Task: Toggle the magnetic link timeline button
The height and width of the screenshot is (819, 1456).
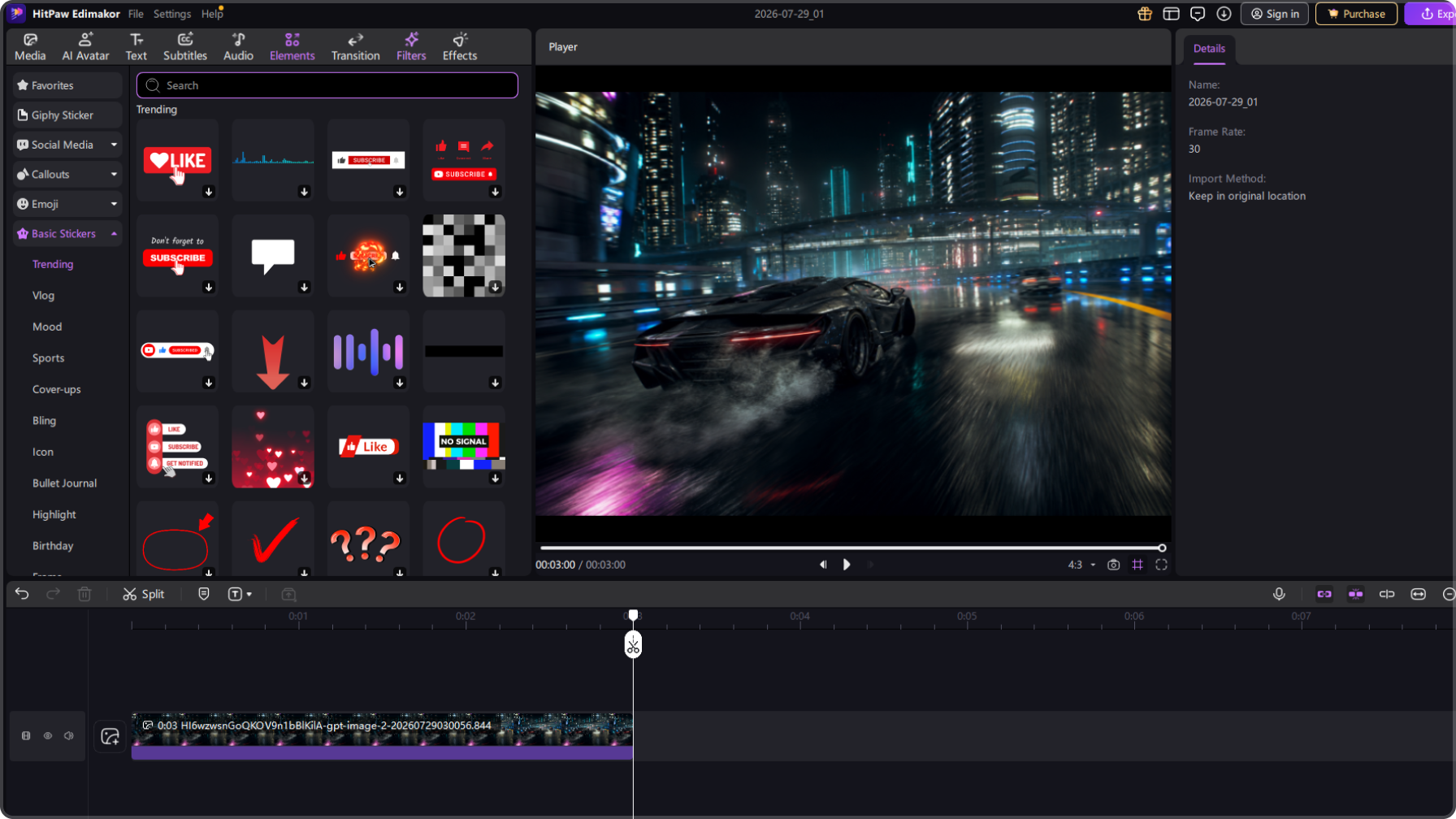Action: (1324, 594)
